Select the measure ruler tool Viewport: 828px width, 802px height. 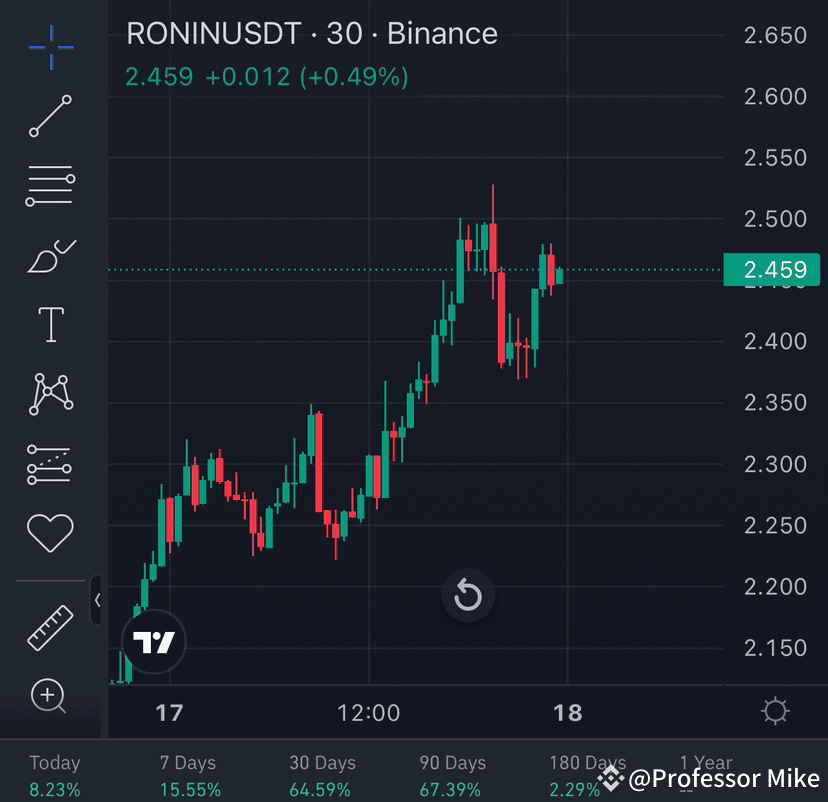tap(50, 629)
